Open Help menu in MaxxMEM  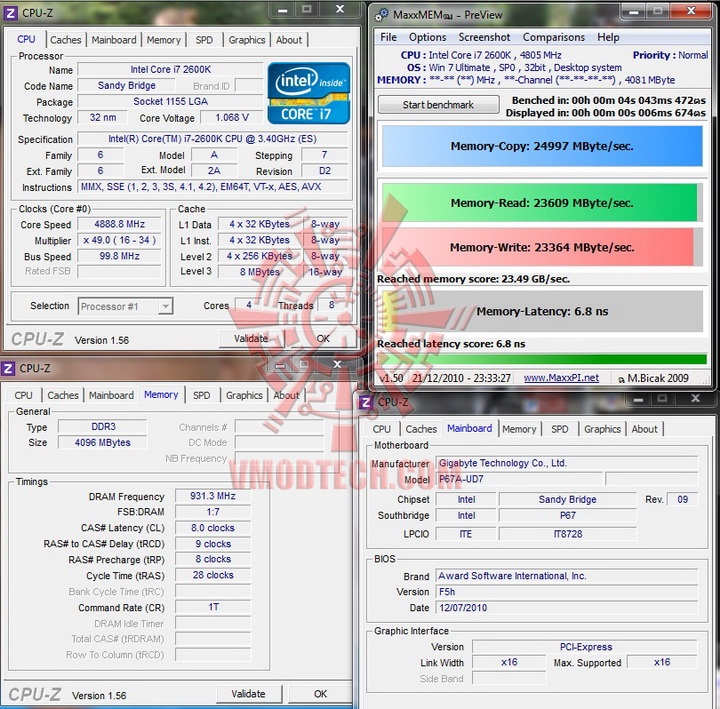pos(608,37)
